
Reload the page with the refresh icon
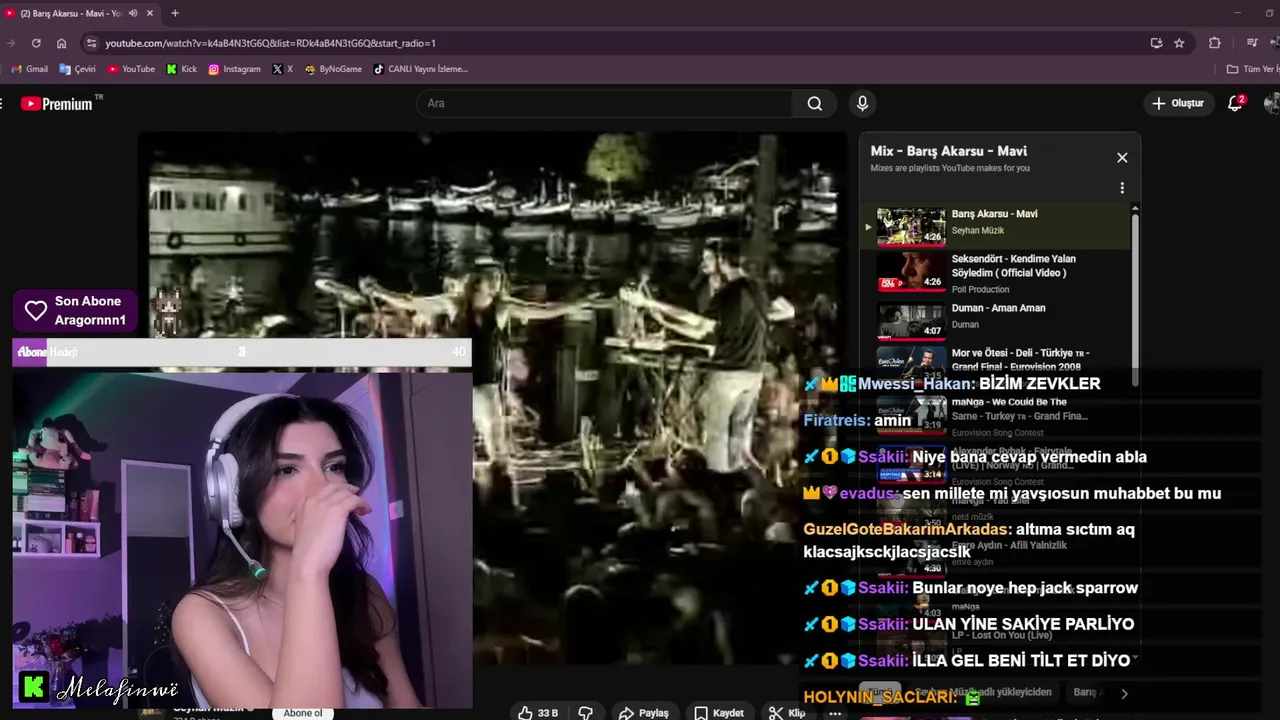click(x=36, y=43)
